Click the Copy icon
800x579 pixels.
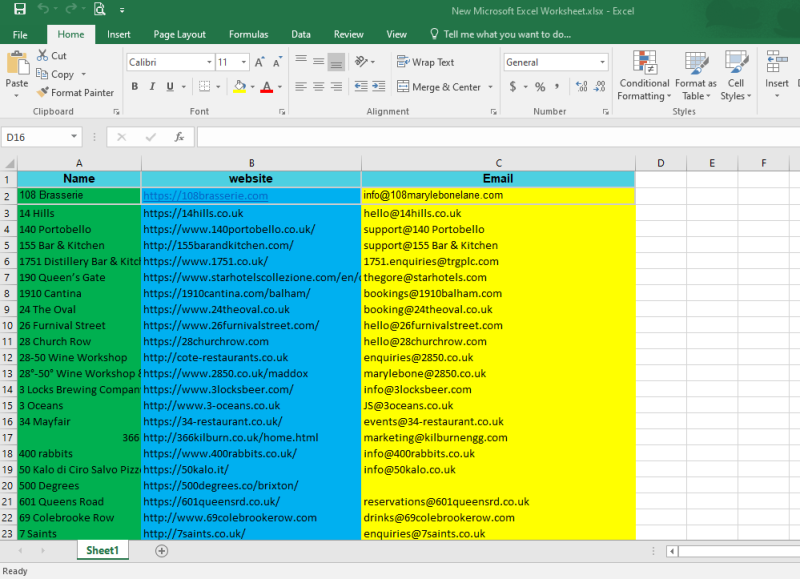[x=42, y=74]
